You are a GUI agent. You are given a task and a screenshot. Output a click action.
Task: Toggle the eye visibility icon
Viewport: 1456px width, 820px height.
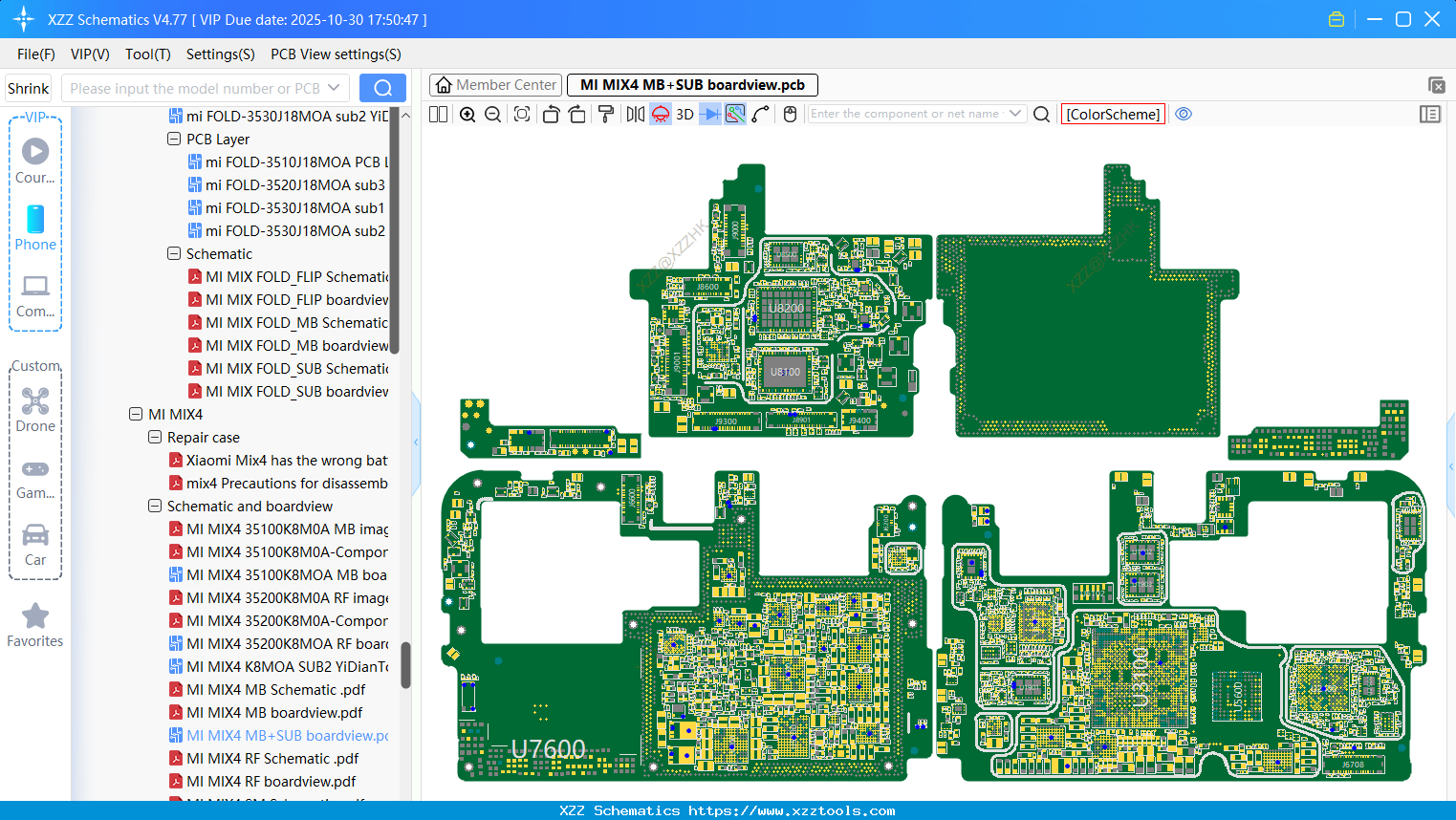tap(1184, 114)
